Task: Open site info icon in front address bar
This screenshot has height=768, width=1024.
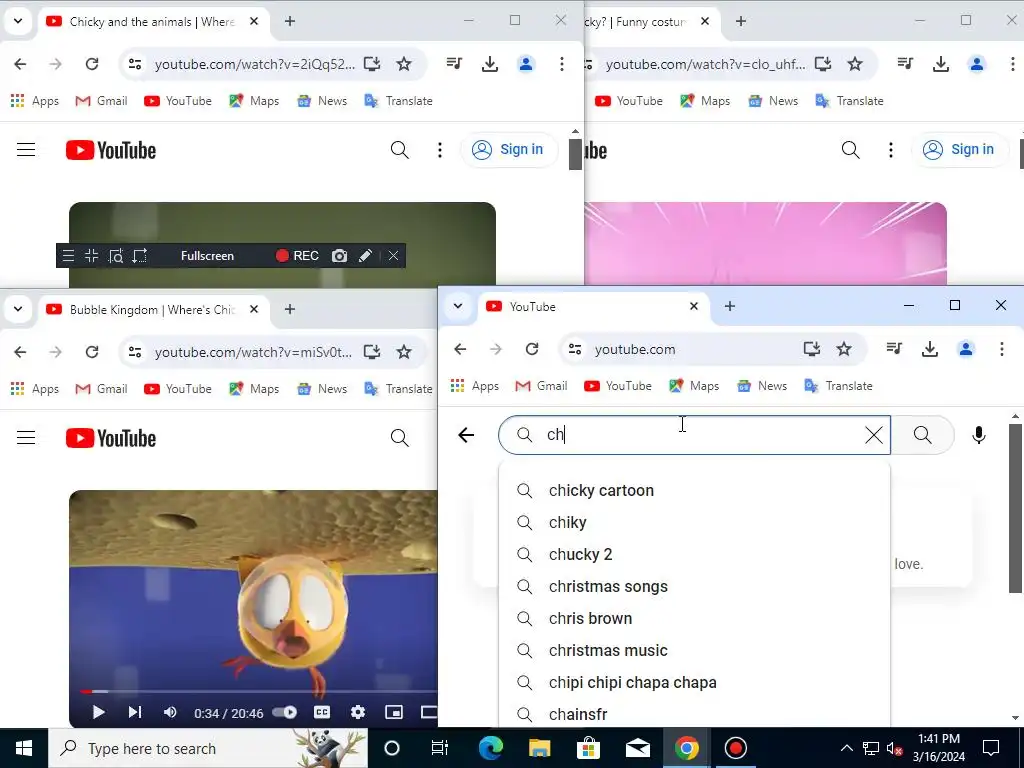Action: pos(575,349)
